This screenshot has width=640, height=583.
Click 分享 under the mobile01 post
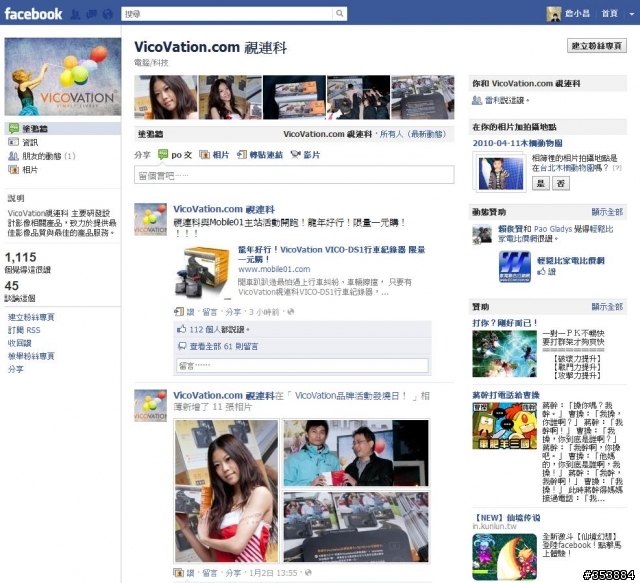click(x=233, y=312)
